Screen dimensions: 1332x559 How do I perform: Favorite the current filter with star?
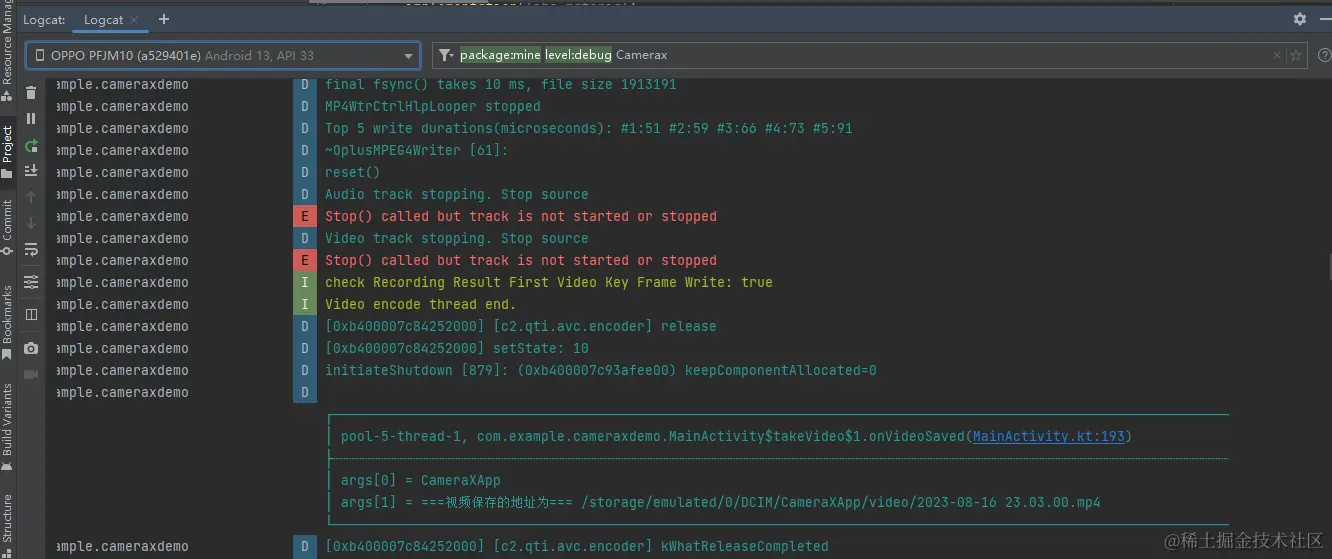tap(1297, 56)
